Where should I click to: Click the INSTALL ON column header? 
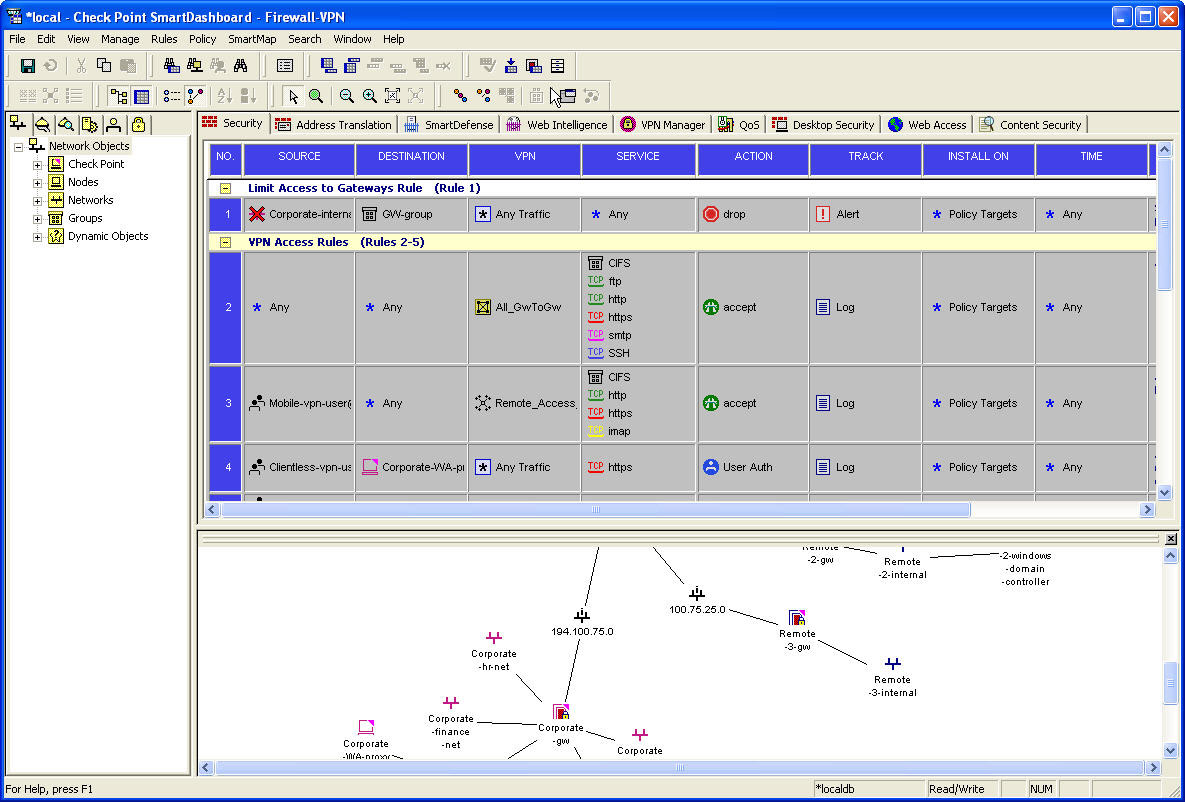(978, 156)
